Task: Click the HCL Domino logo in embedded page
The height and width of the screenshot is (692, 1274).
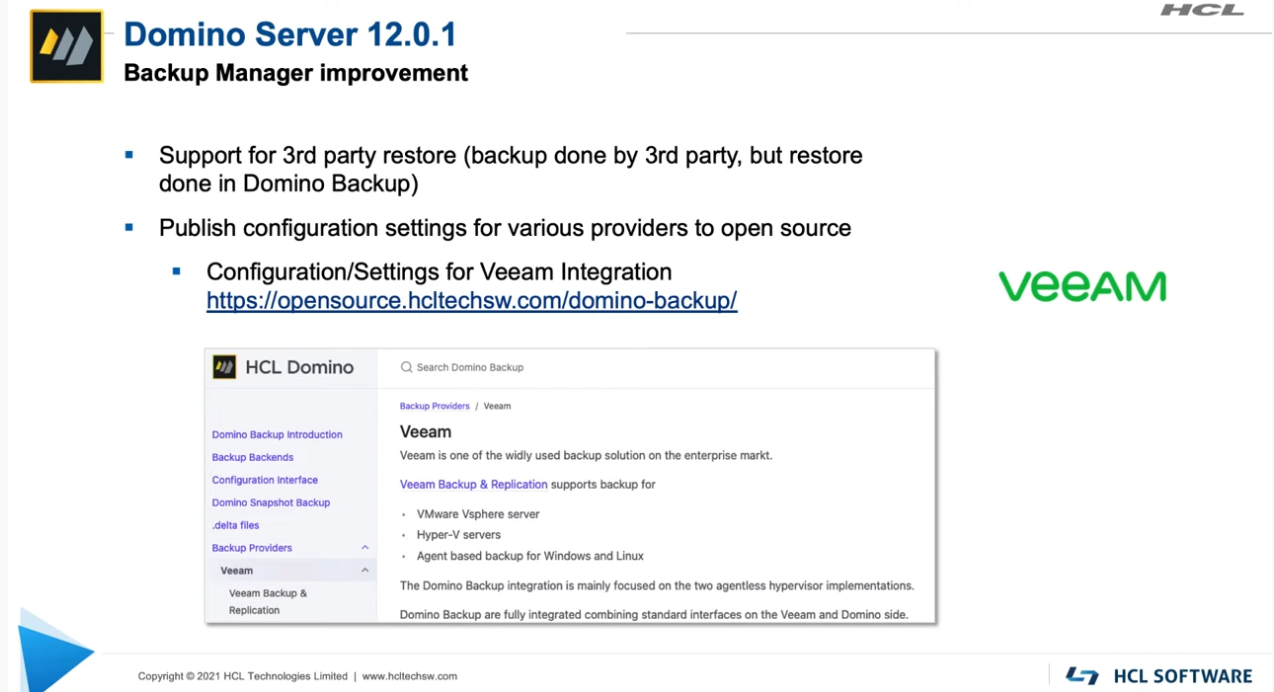Action: click(x=225, y=367)
